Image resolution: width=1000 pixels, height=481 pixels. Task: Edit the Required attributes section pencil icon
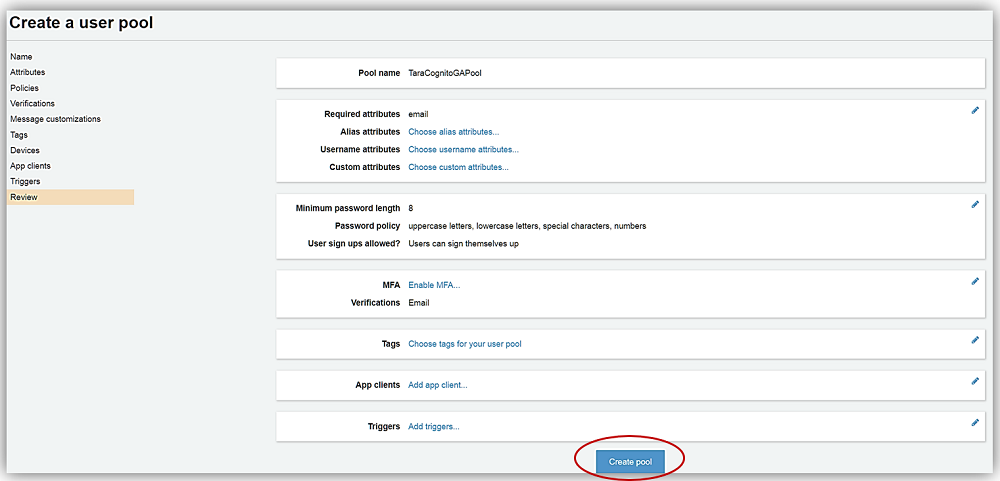coord(975,110)
